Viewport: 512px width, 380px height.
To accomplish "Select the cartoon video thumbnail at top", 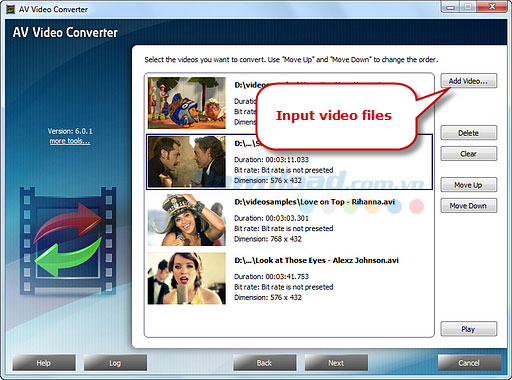I will [x=187, y=103].
